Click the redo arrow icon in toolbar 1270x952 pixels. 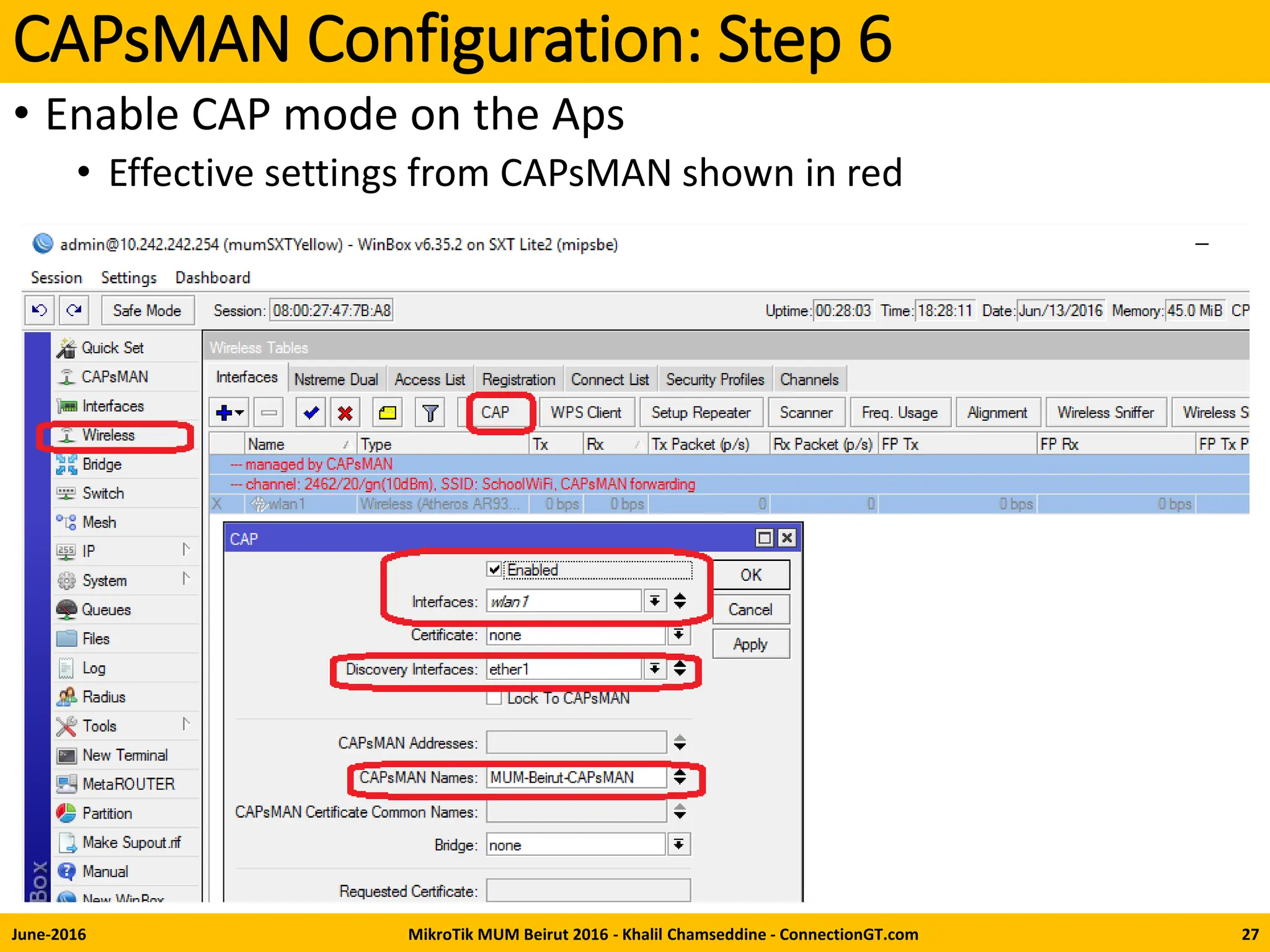tap(74, 310)
